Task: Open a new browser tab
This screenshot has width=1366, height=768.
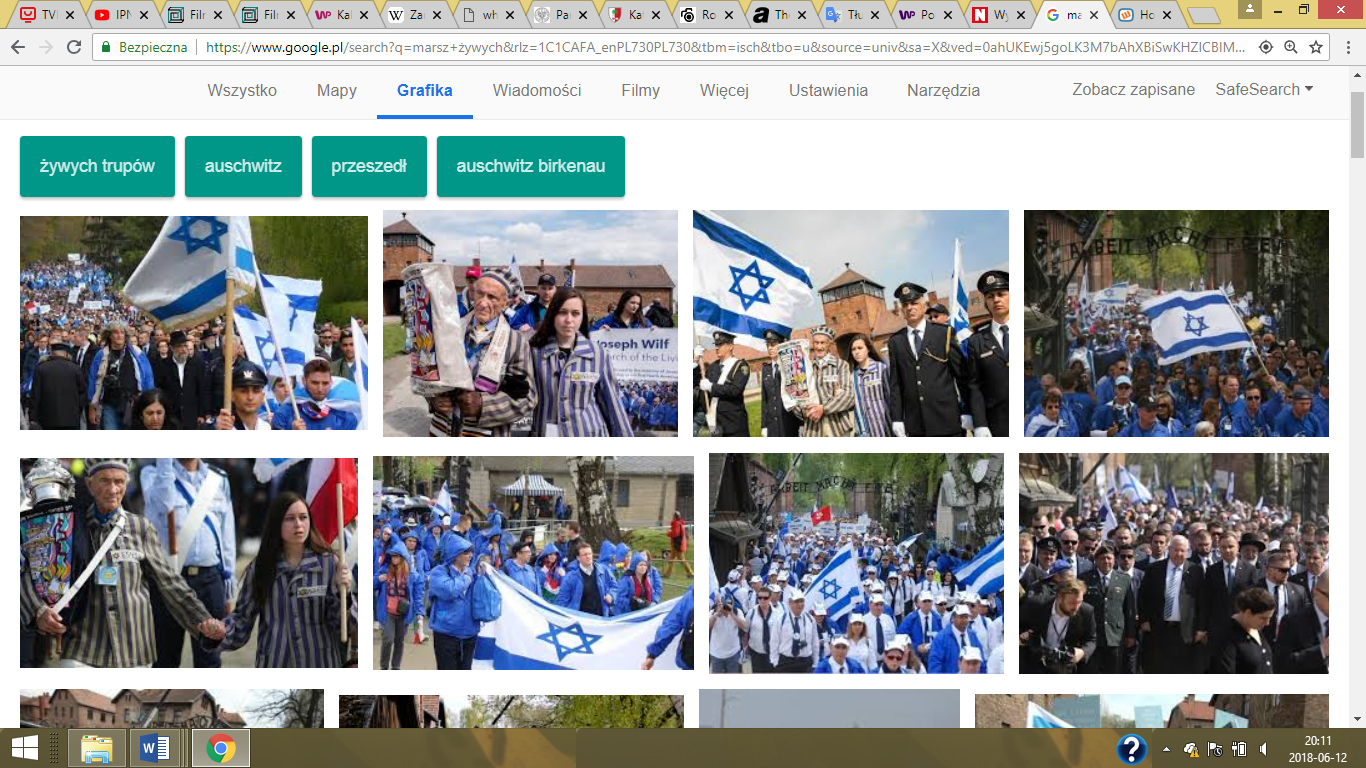Action: [x=1203, y=16]
